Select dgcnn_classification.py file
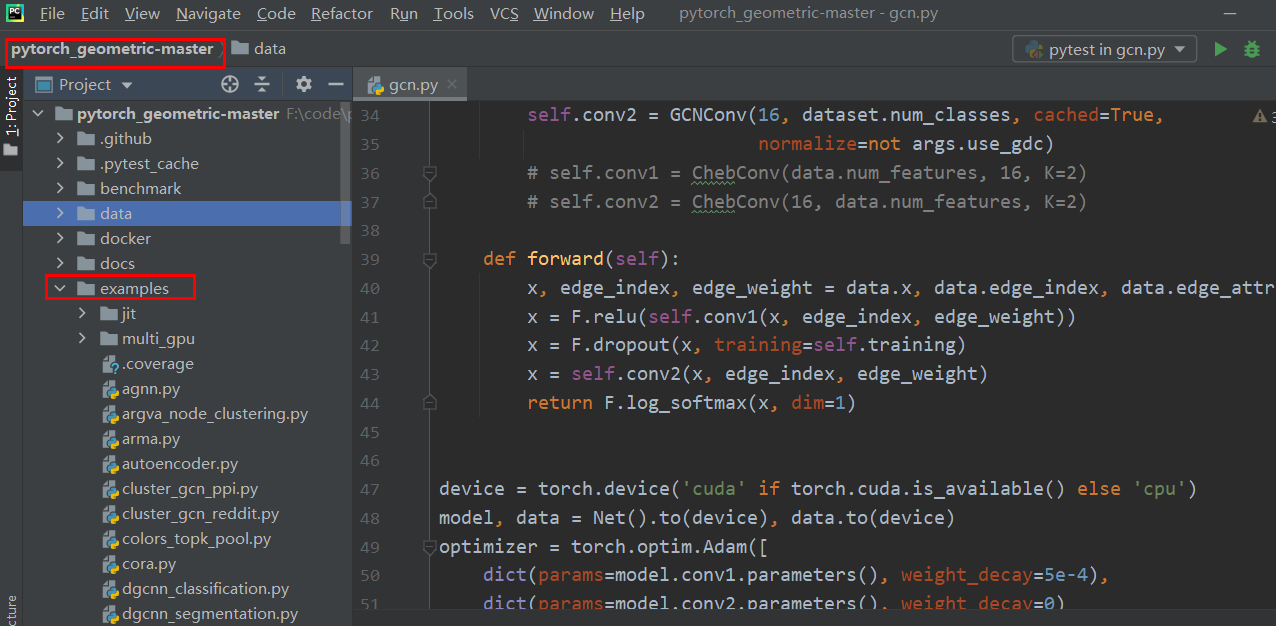Viewport: 1276px width, 626px height. click(x=205, y=589)
